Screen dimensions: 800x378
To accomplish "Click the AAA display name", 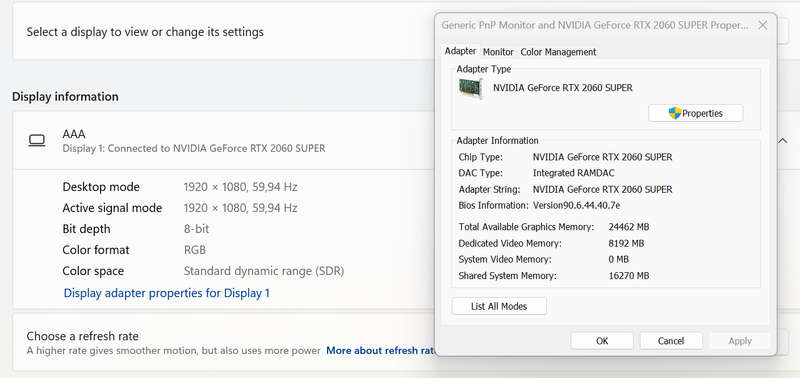I will click(74, 134).
